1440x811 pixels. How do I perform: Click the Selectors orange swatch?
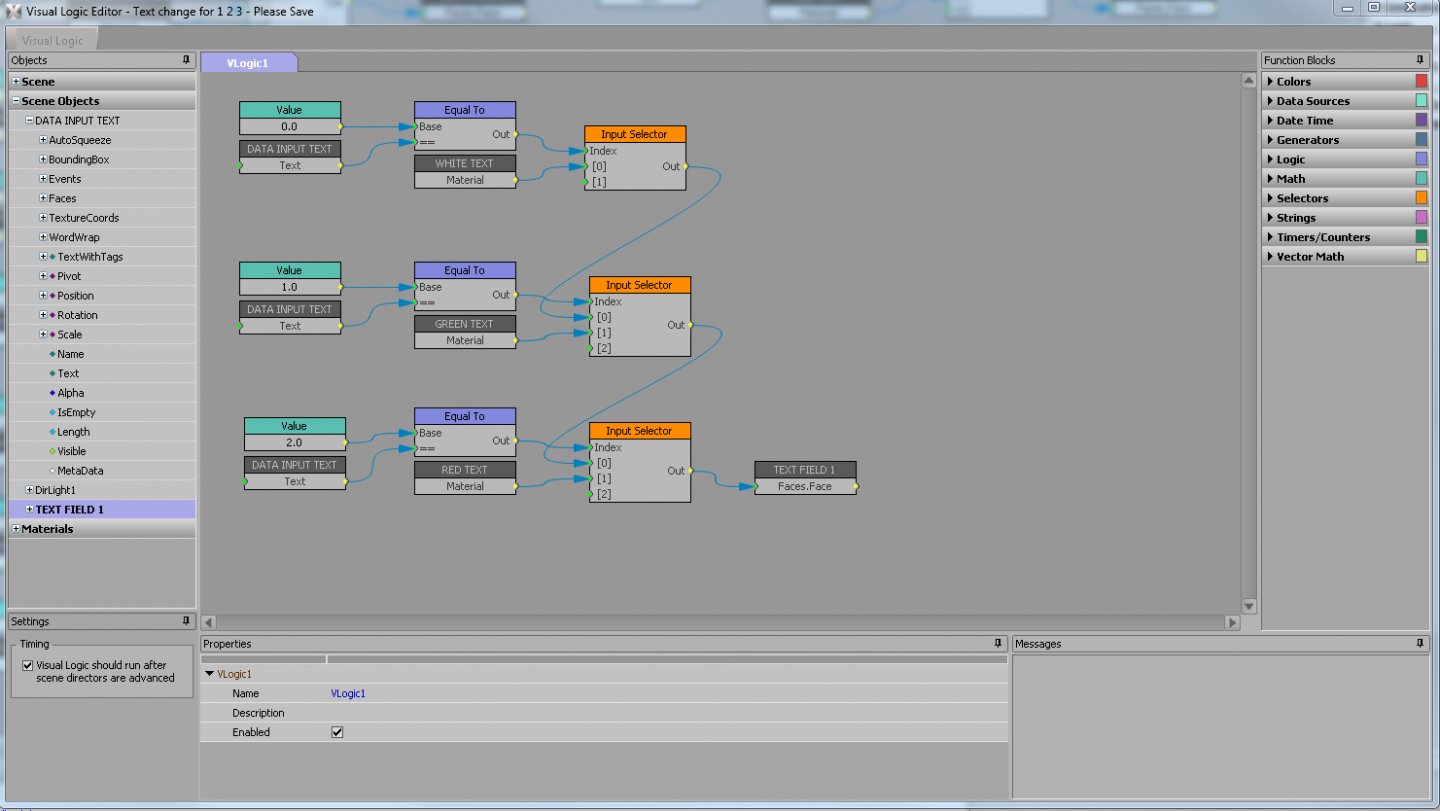(1421, 198)
